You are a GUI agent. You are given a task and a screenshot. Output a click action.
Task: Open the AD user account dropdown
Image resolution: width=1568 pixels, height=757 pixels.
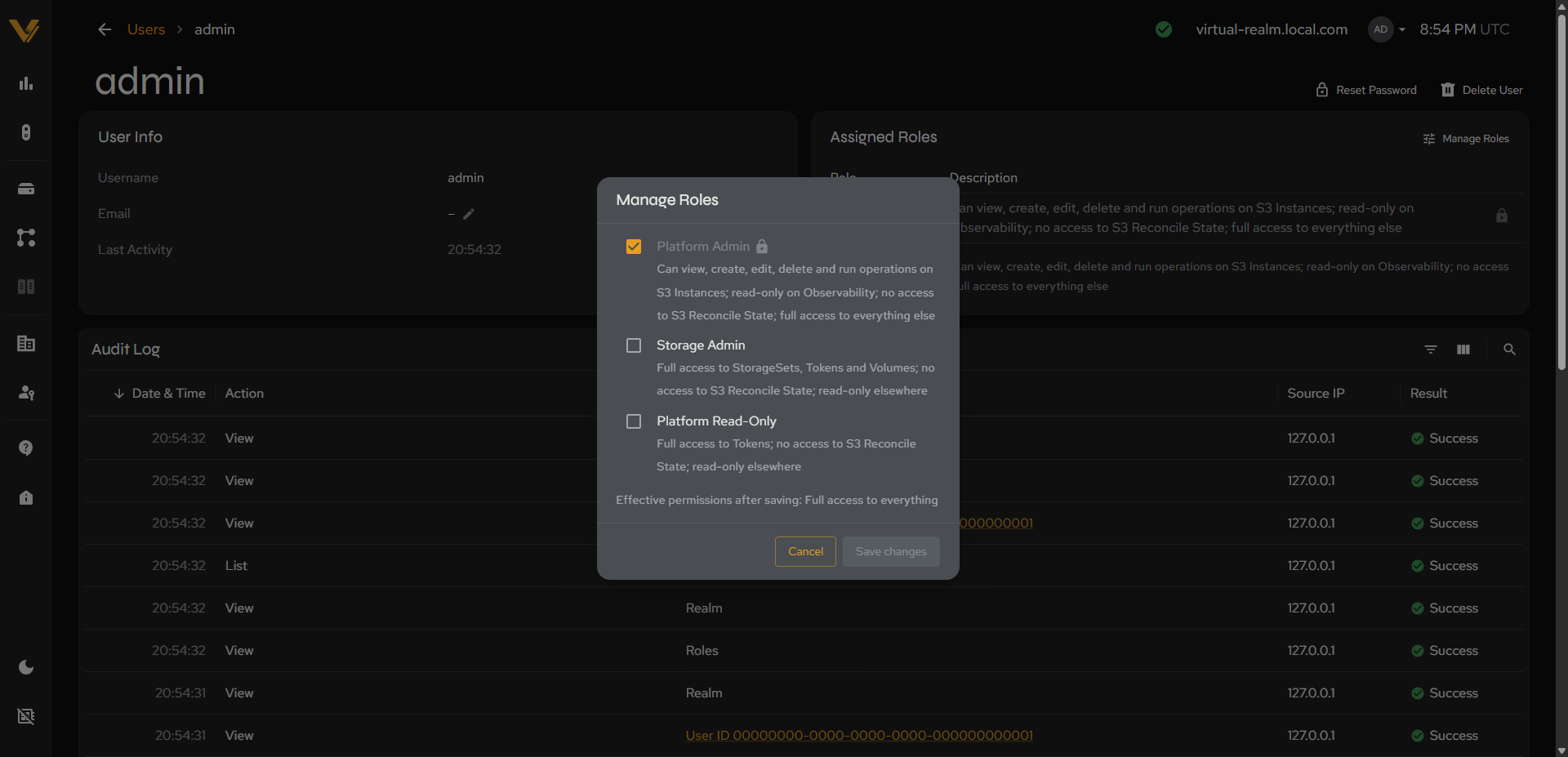click(x=1388, y=29)
